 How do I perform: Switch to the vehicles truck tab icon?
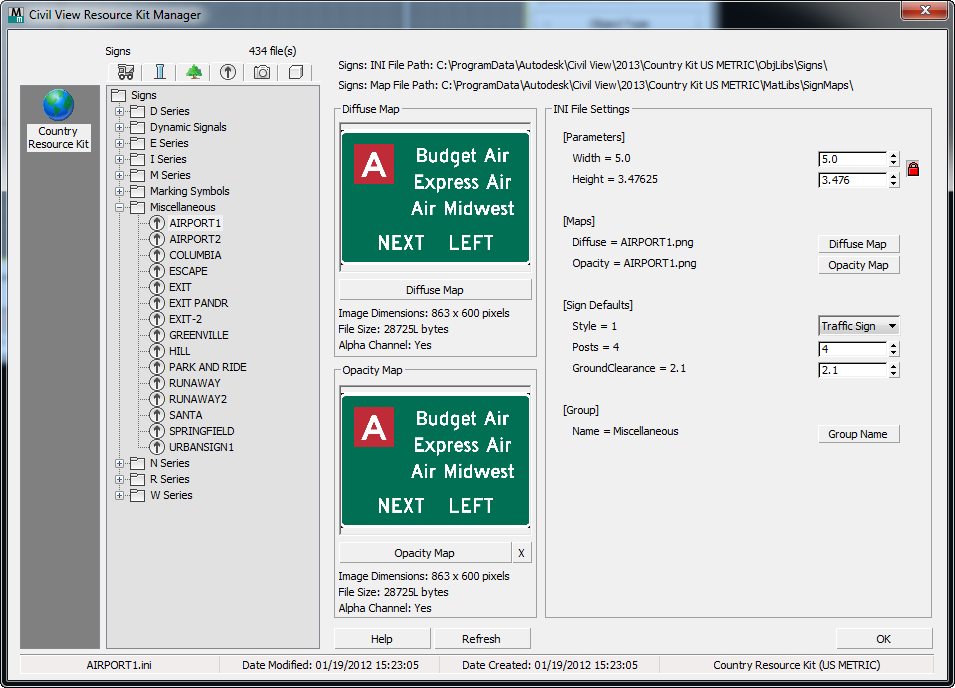[x=126, y=72]
